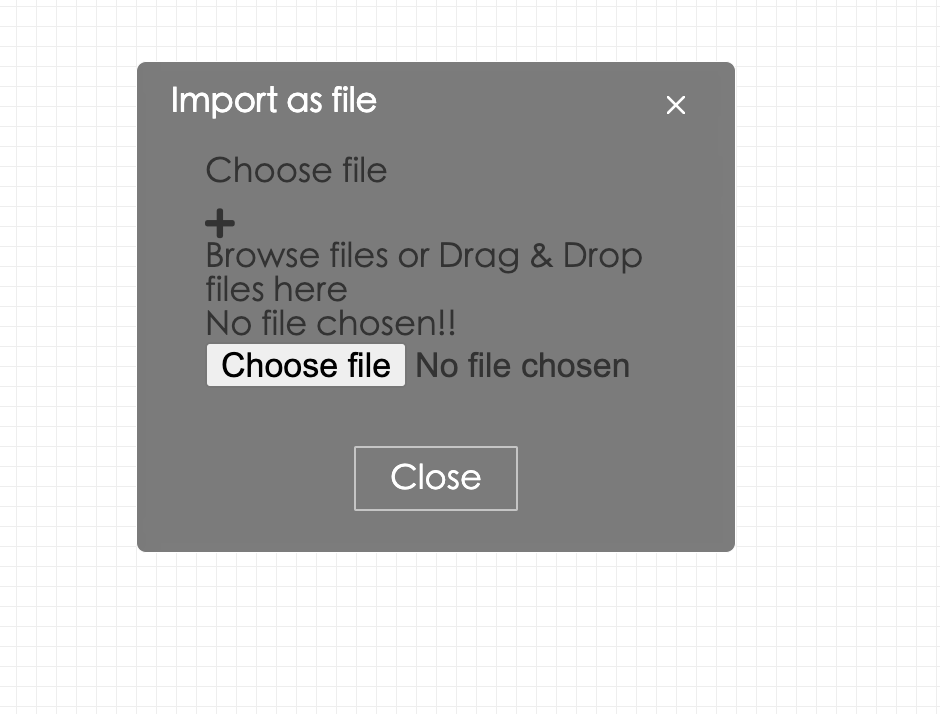The image size is (940, 714).
Task: Click the dismiss cross in the top corner
Action: pyautogui.click(x=675, y=105)
